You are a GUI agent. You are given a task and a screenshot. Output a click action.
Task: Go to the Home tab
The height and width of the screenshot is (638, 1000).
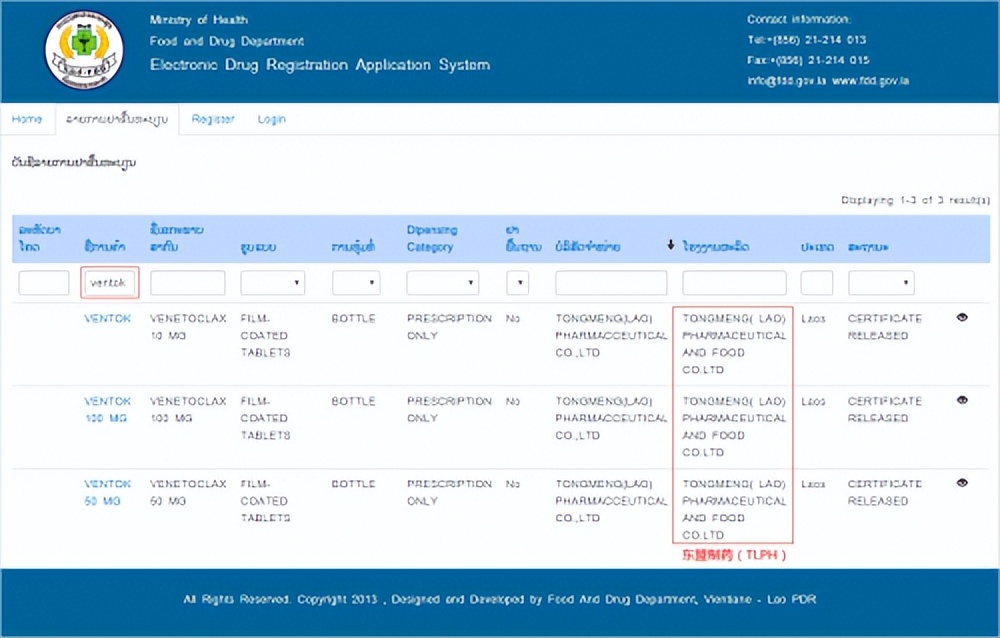click(x=27, y=119)
